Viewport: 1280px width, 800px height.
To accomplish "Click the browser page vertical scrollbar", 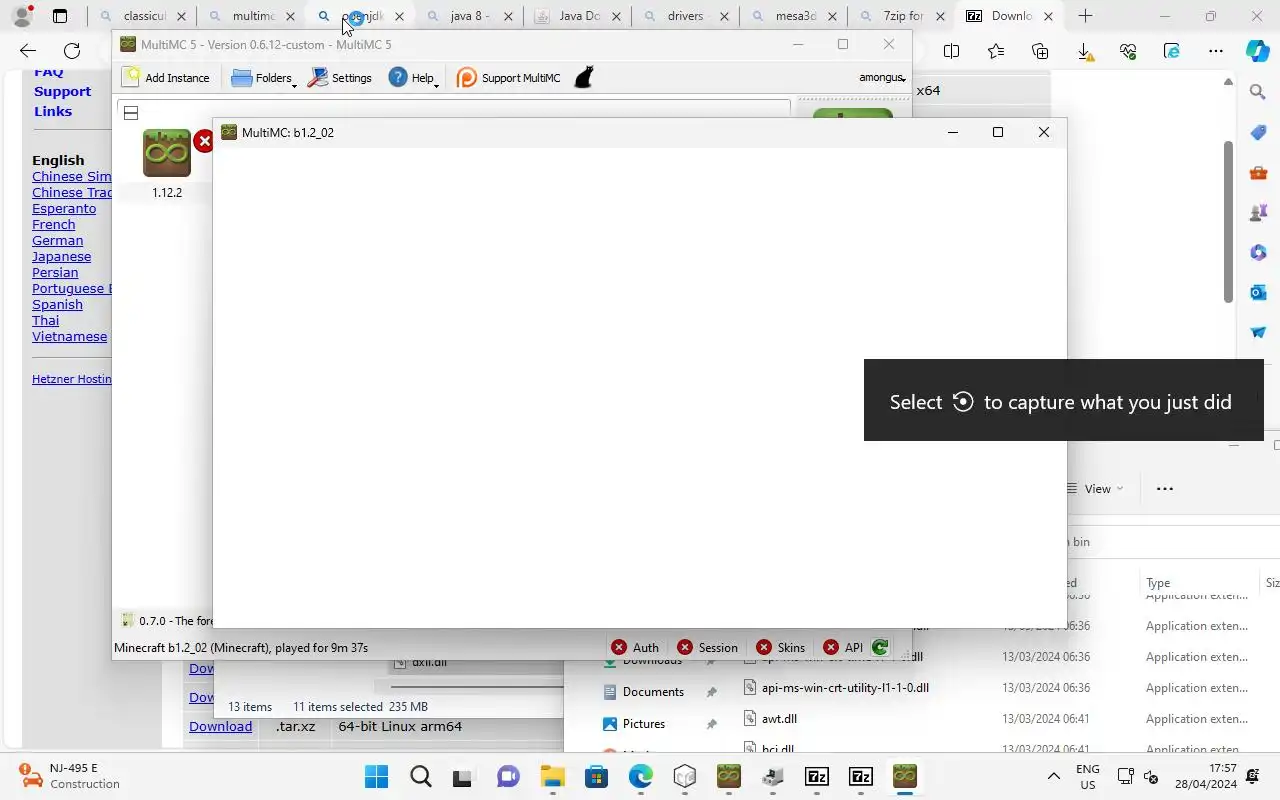I will click(x=1228, y=221).
